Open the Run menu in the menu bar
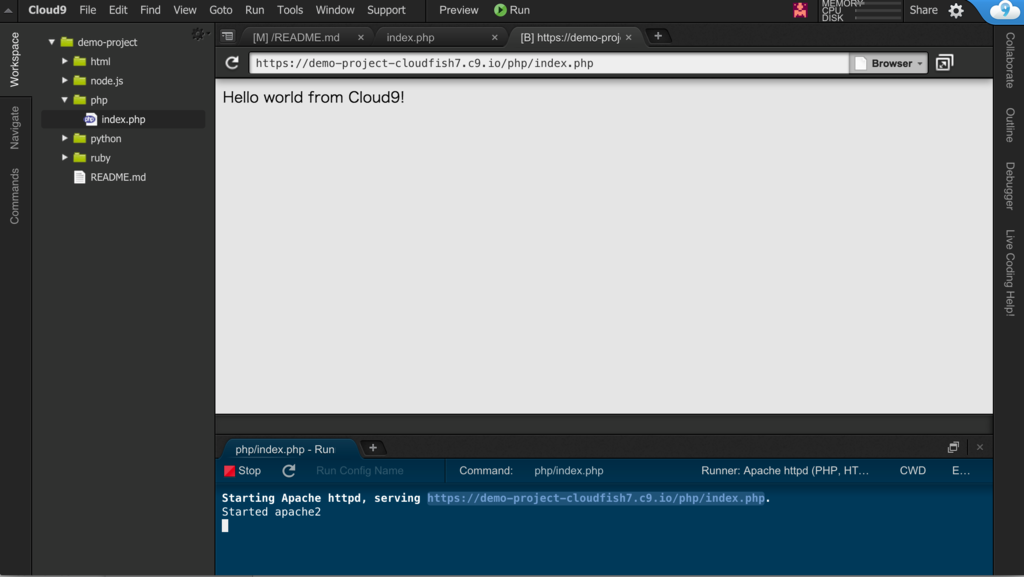Screen dimensions: 1024x577 254,10
